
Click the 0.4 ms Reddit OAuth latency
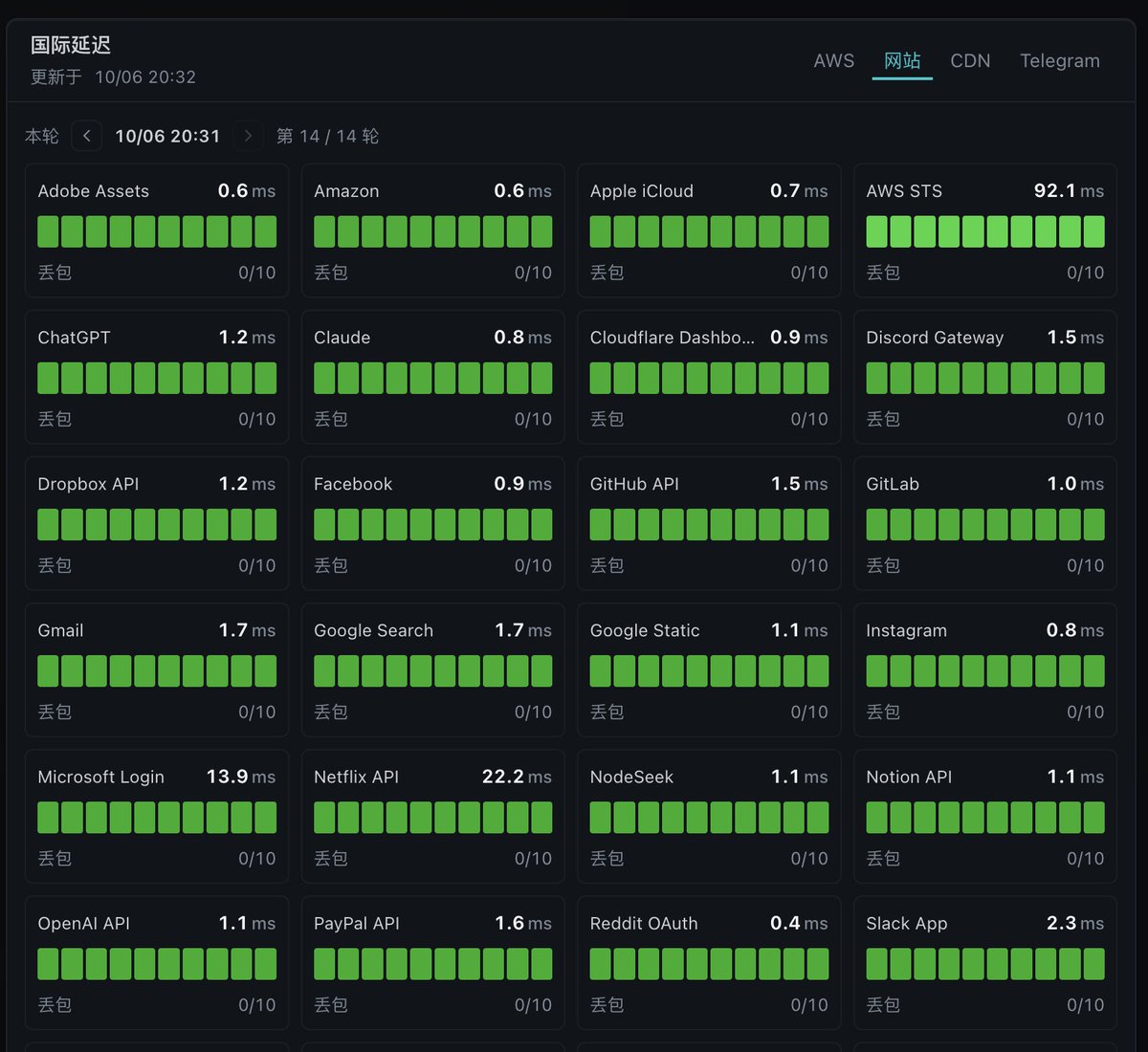pos(799,923)
